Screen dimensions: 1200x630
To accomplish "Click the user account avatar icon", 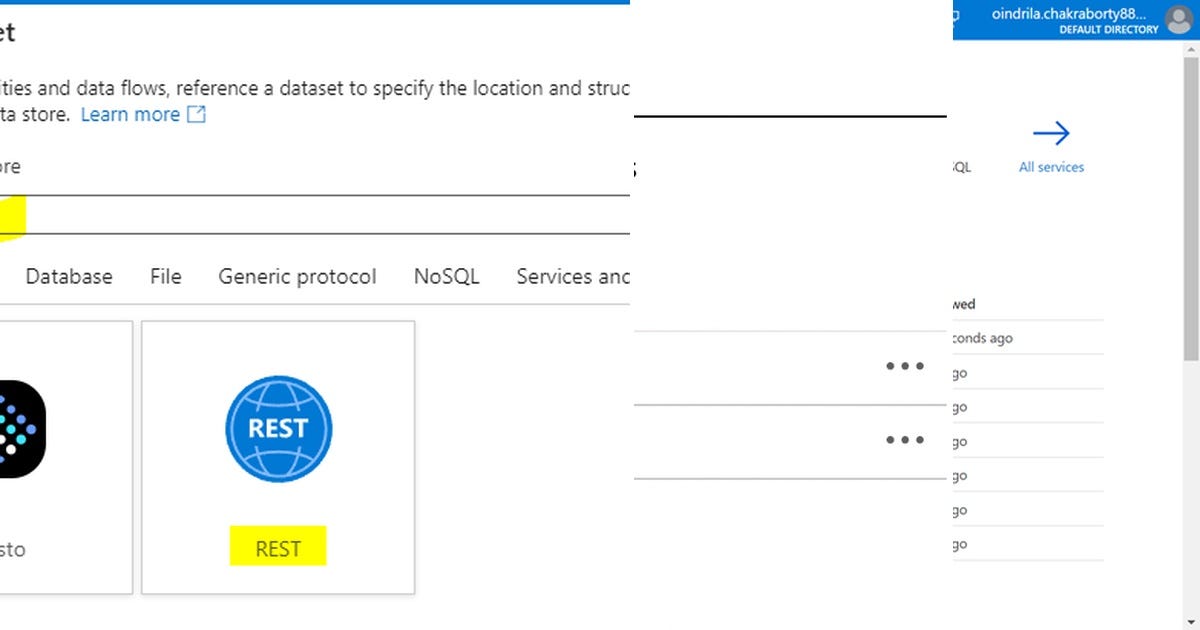I will tap(1180, 20).
